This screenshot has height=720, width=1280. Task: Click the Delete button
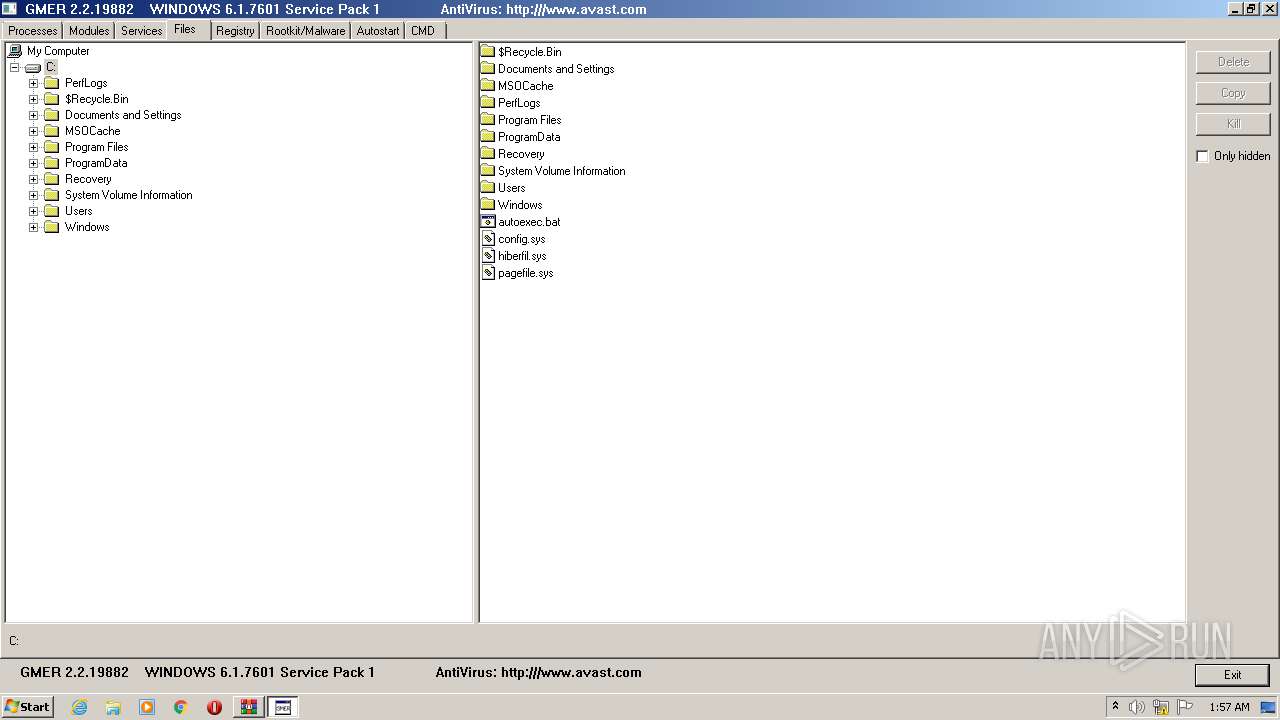point(1233,62)
